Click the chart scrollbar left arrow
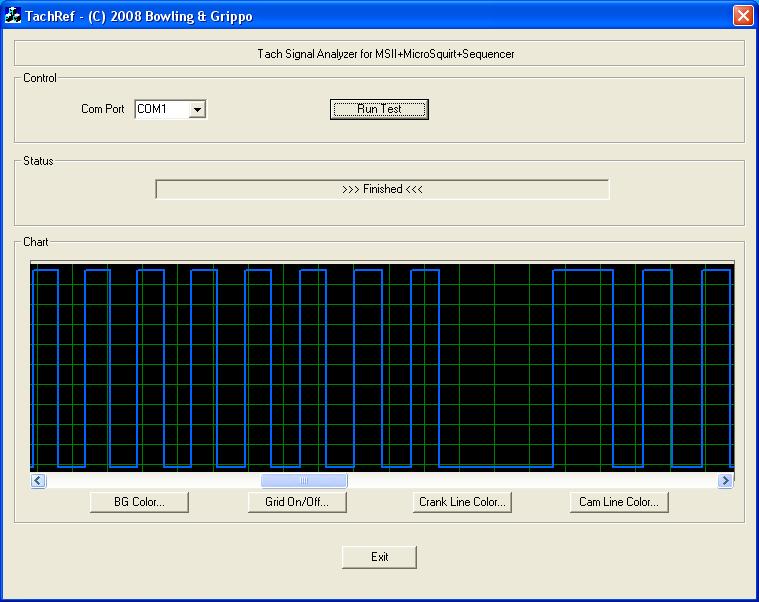This screenshot has height=602, width=759. click(x=38, y=481)
